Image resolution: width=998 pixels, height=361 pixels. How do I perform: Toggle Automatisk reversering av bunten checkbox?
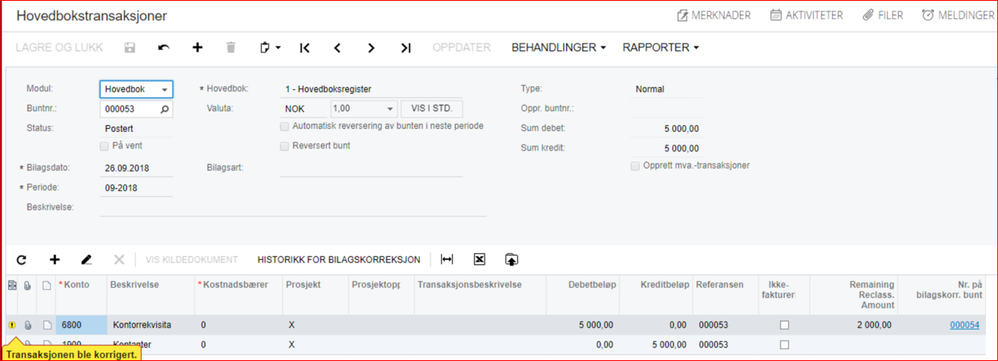point(285,126)
